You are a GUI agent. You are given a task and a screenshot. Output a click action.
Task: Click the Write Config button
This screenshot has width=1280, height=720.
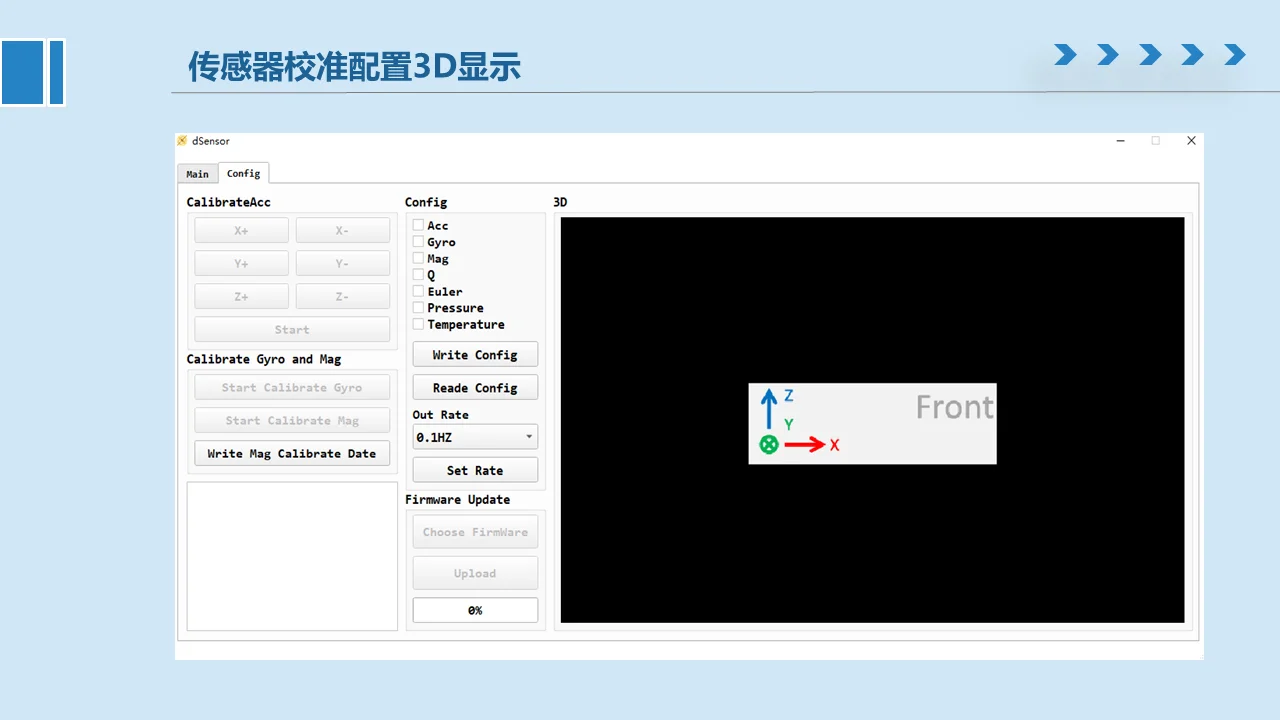pyautogui.click(x=475, y=355)
